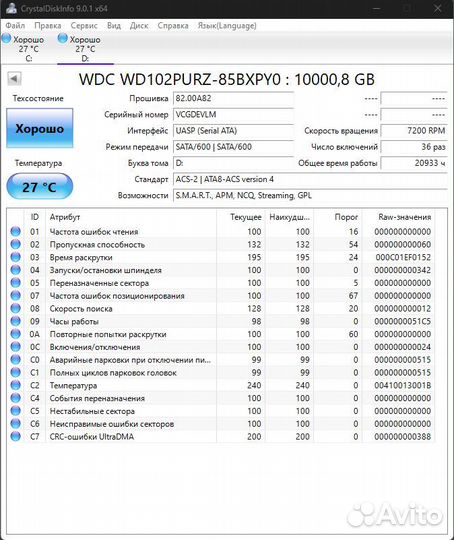Click status icon of Включения/отключения row
This screenshot has height=540, width=454.
click(16, 346)
